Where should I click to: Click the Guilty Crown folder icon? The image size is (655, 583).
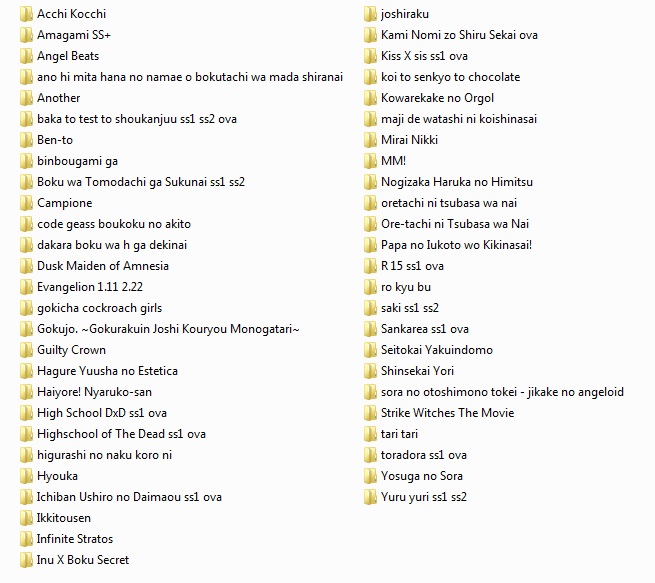point(26,350)
